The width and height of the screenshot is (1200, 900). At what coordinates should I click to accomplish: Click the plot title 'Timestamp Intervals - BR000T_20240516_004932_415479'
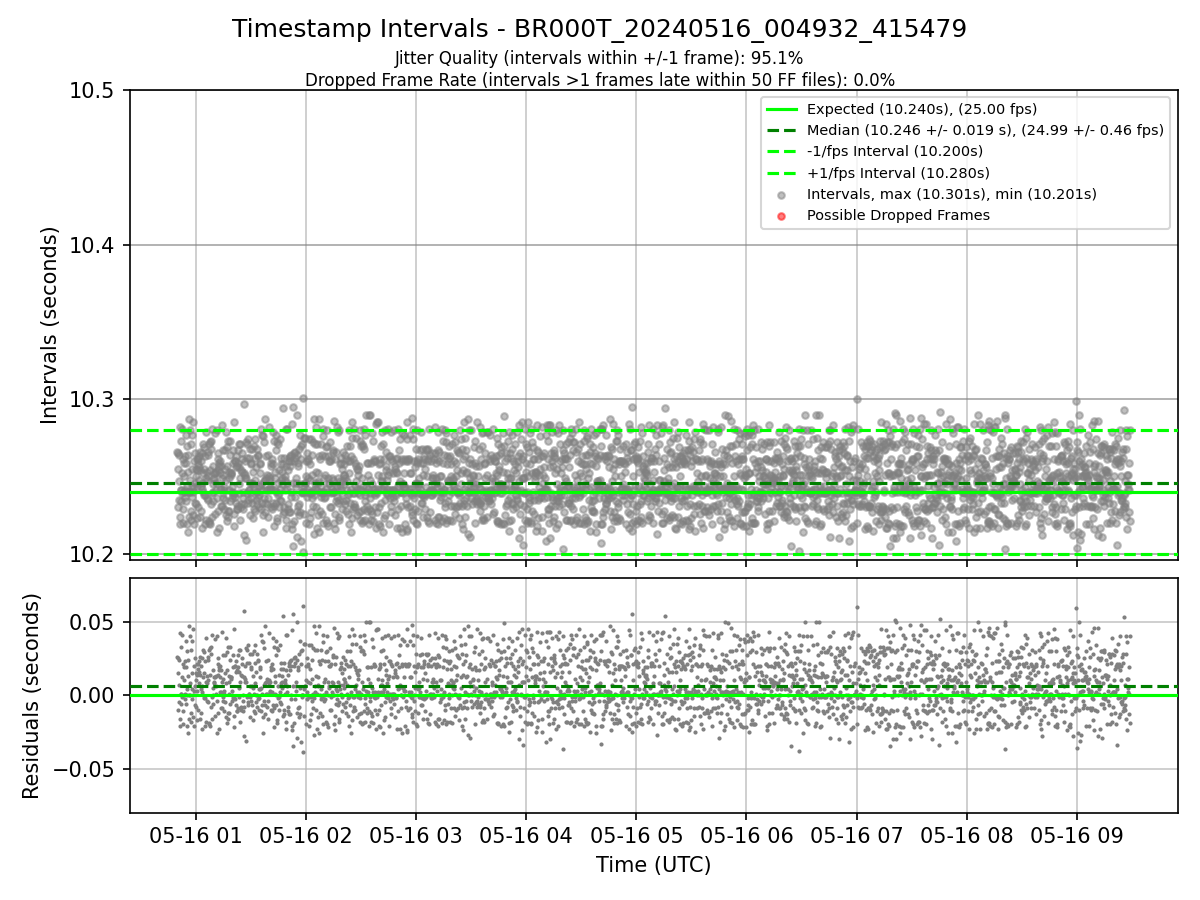(x=599, y=29)
